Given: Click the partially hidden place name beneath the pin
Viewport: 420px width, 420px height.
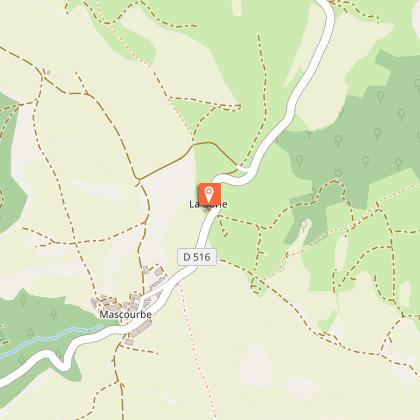Looking at the screenshot, I should [x=208, y=204].
